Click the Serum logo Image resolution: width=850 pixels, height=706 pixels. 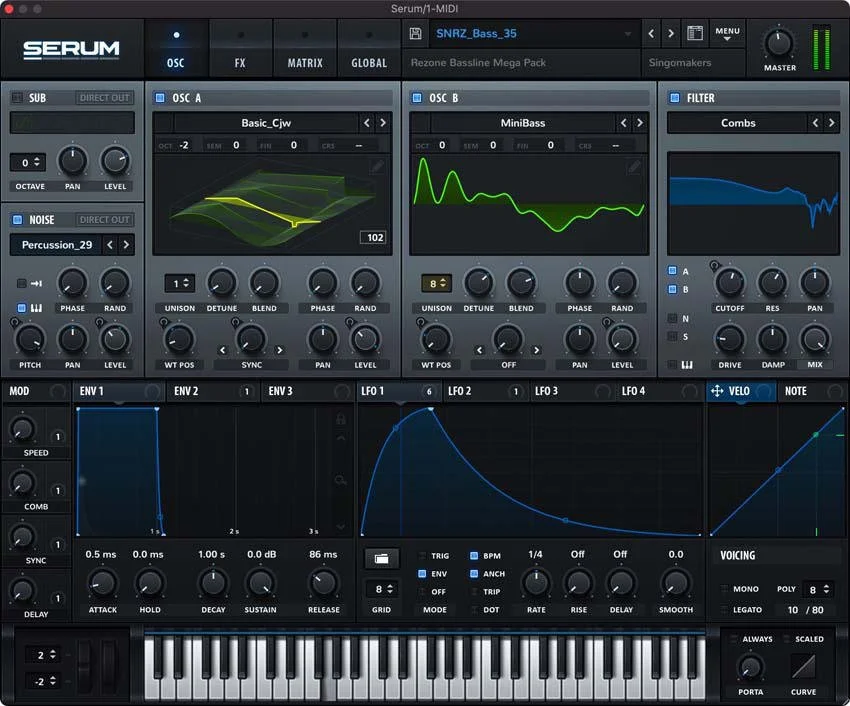point(71,50)
